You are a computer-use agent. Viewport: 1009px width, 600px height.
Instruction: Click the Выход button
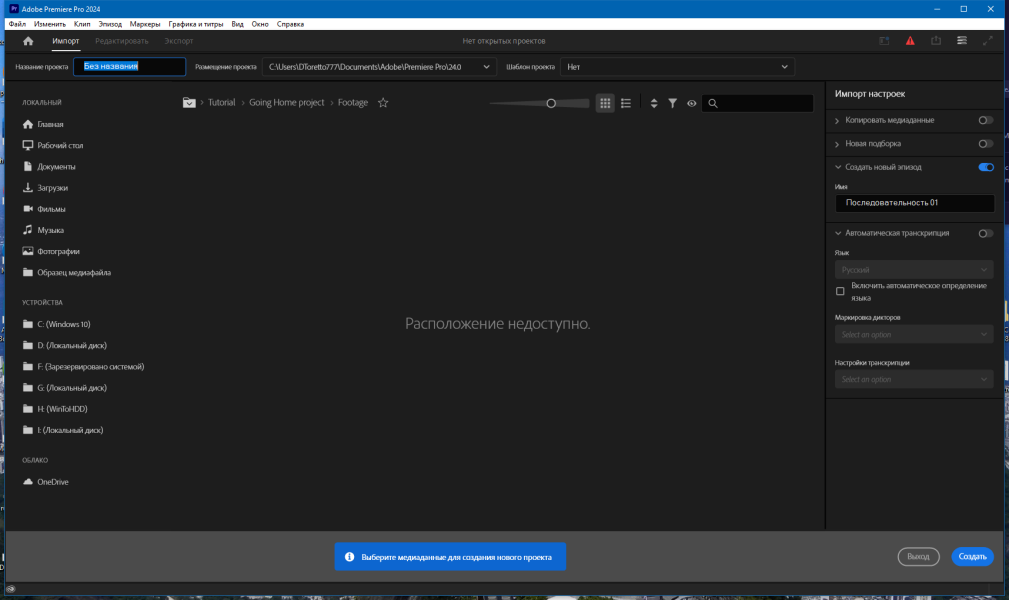(x=918, y=557)
